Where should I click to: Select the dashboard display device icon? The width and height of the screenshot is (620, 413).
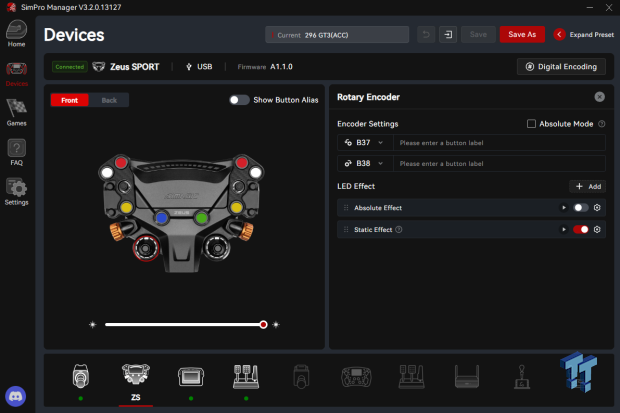point(191,377)
